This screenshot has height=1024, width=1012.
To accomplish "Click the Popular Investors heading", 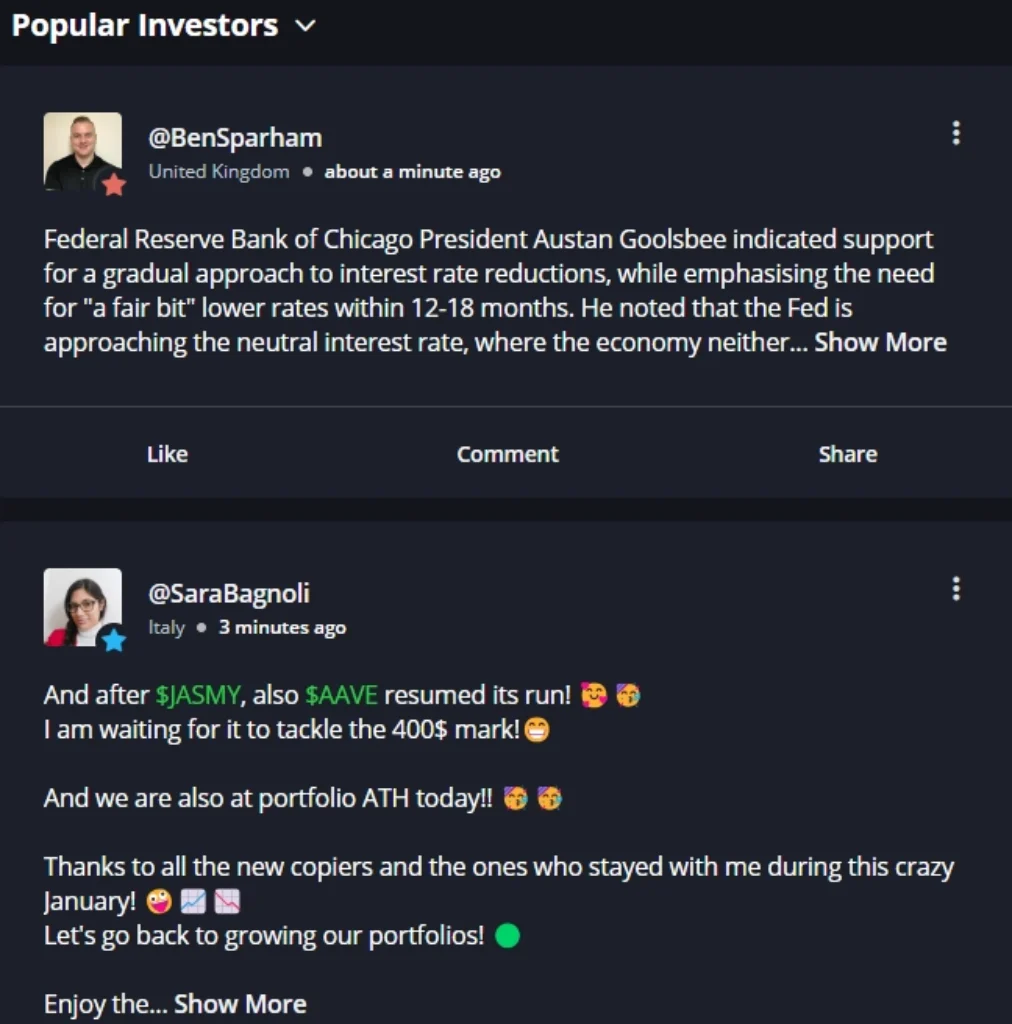I will (144, 25).
